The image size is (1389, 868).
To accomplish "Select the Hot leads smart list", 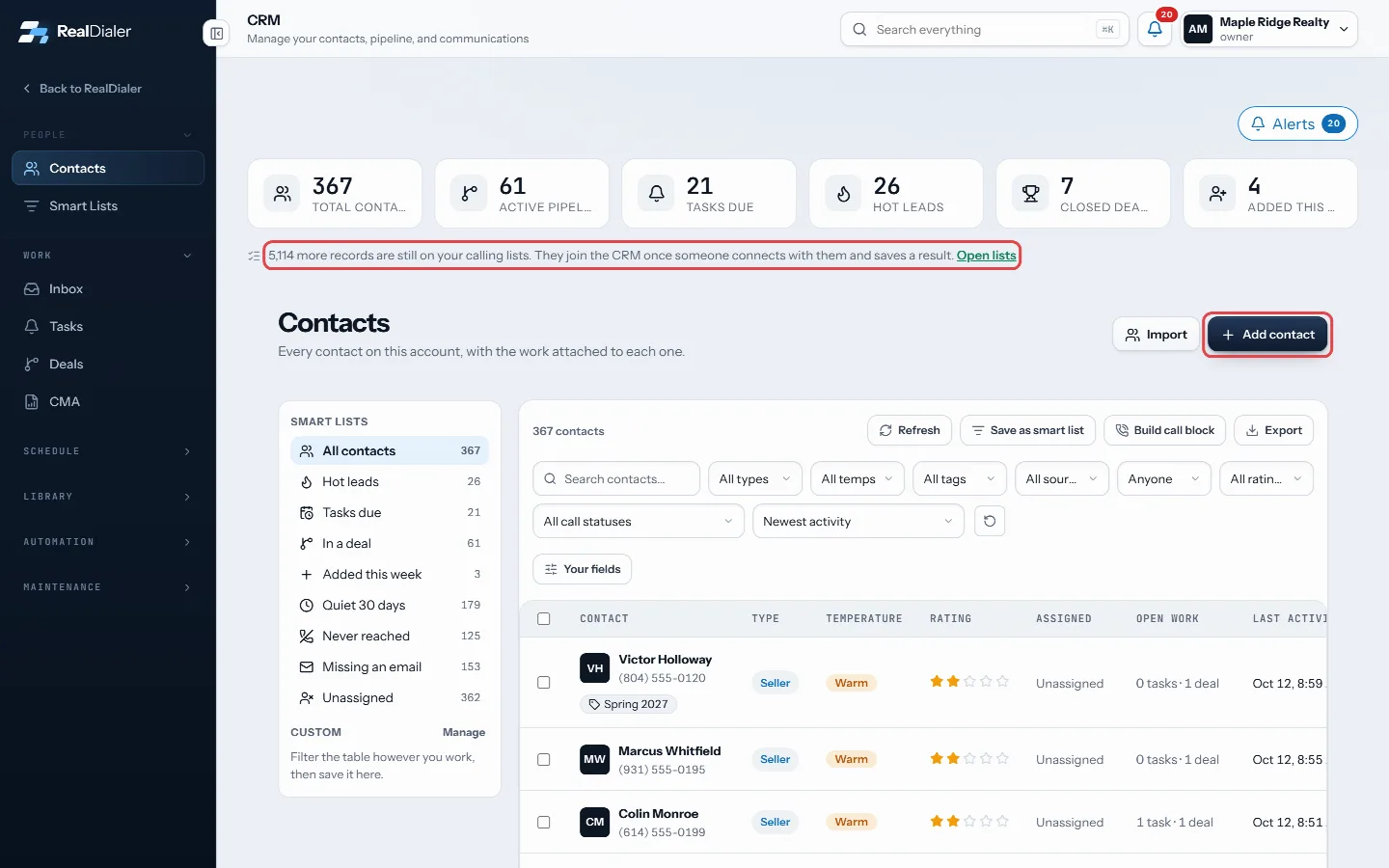I will (x=390, y=481).
